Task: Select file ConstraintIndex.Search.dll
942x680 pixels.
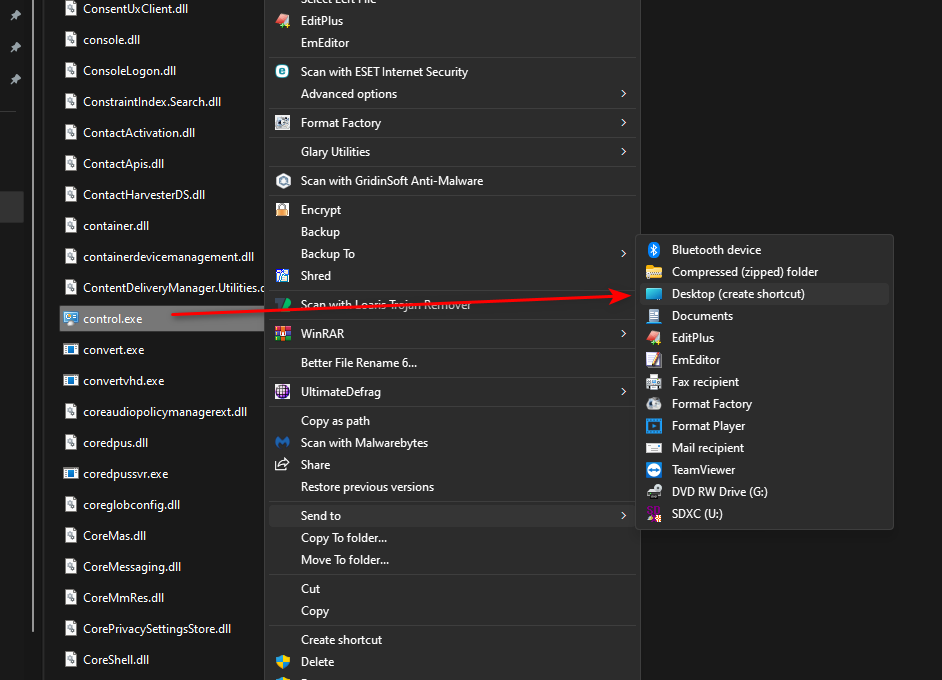Action: pos(152,102)
